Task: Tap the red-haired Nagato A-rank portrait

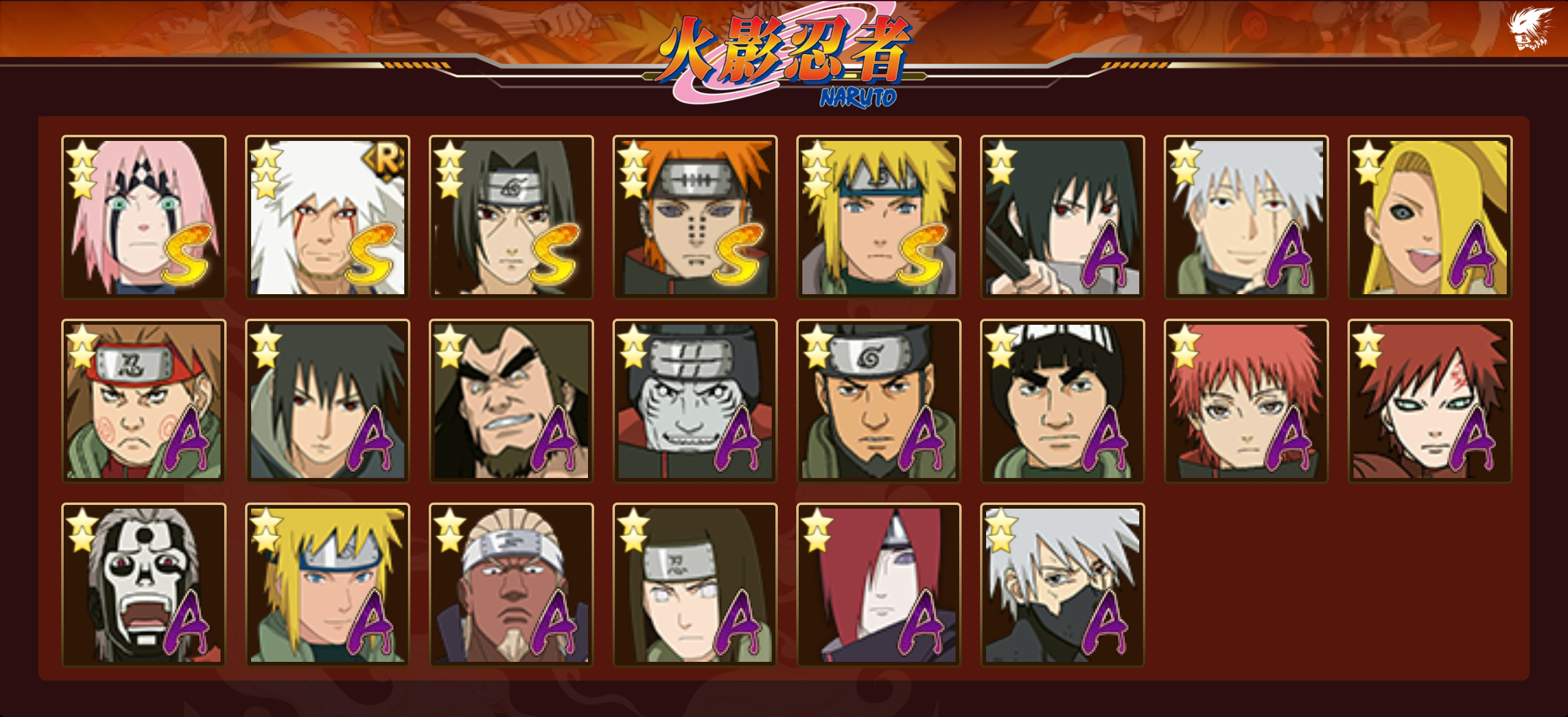Action: [879, 585]
